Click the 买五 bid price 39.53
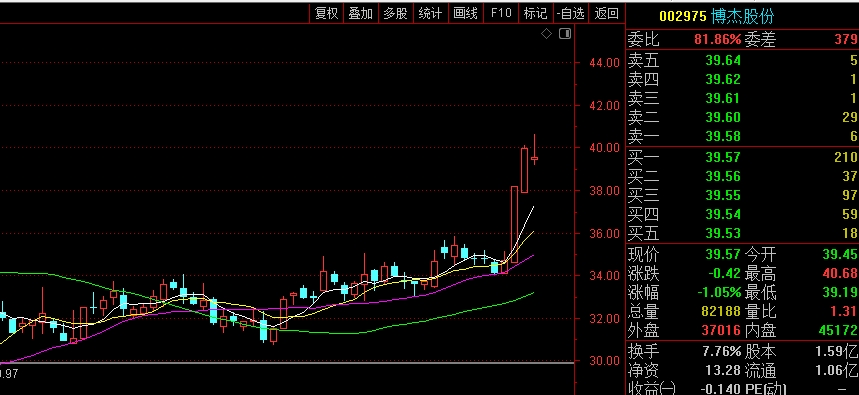The width and height of the screenshot is (859, 395). click(723, 233)
